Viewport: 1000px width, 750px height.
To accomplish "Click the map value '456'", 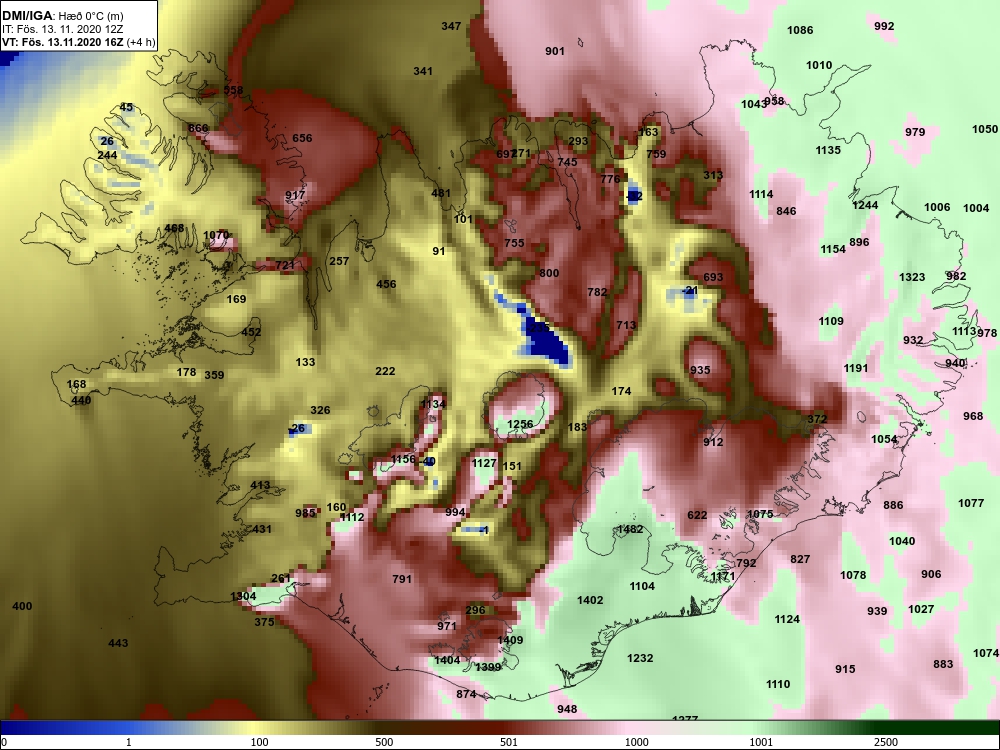I will click(386, 284).
